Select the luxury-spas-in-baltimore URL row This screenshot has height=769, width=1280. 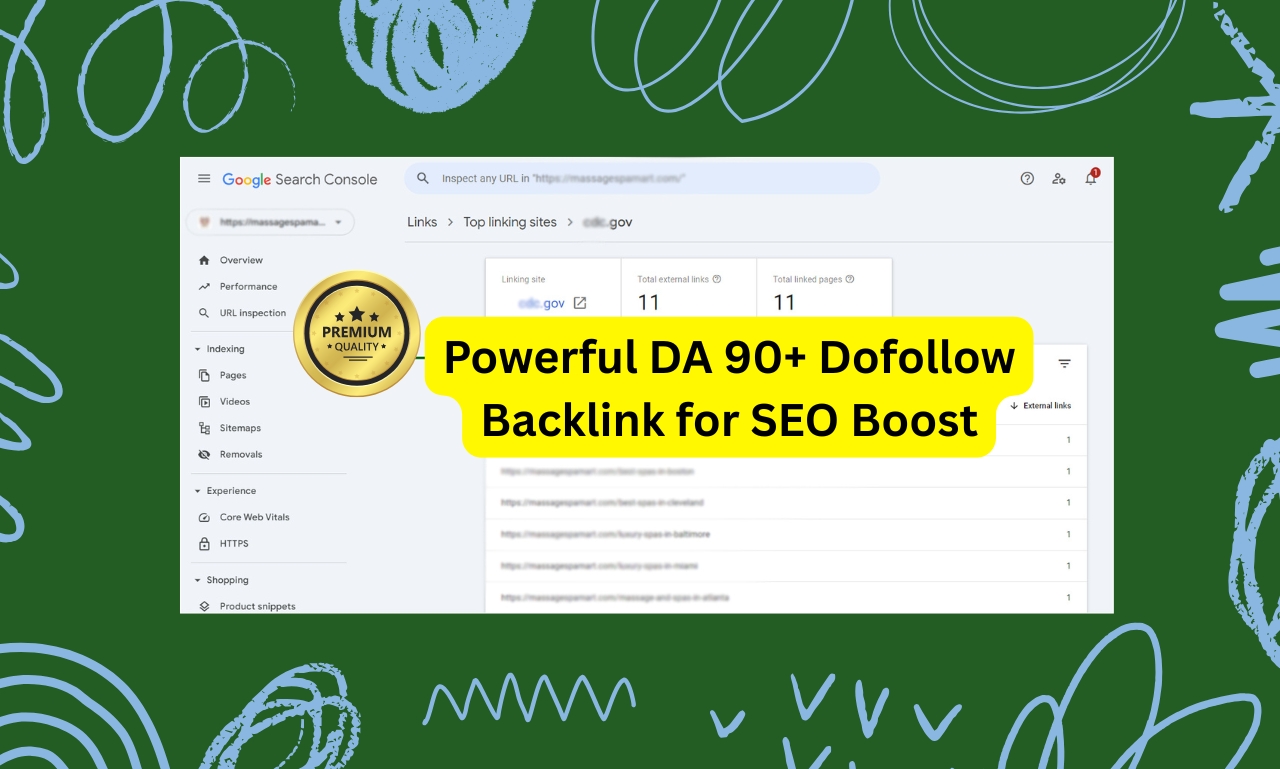[786, 534]
